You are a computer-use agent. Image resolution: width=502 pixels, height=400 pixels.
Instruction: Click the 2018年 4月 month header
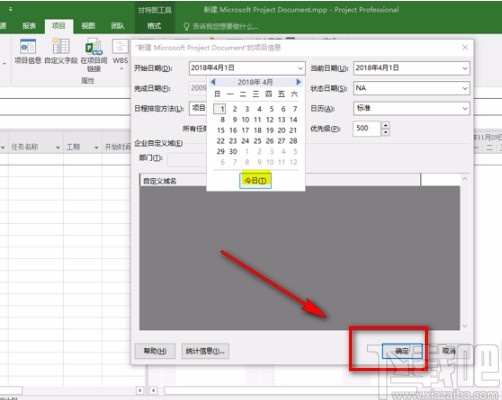pos(255,82)
